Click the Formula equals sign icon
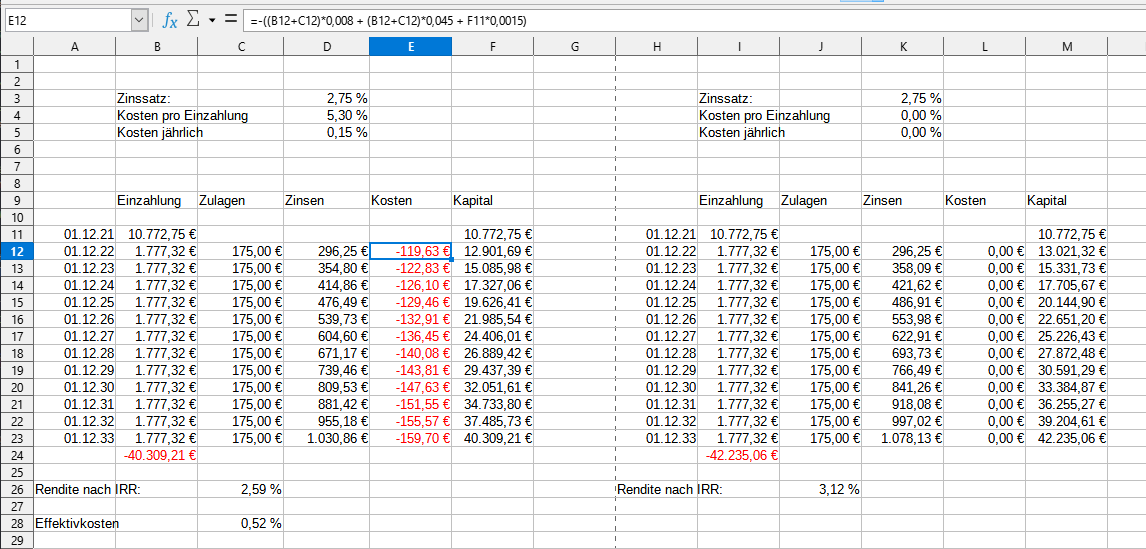 [230, 20]
